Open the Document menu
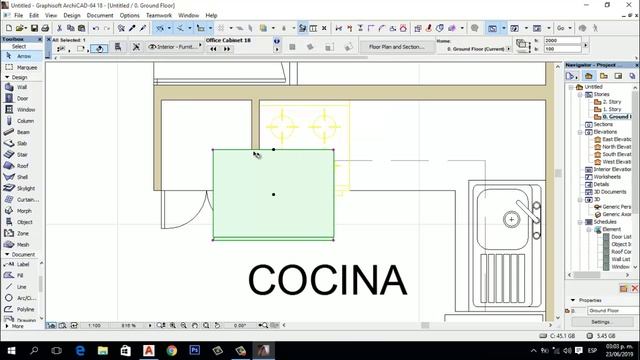The width and height of the screenshot is (640, 360). pos(100,15)
